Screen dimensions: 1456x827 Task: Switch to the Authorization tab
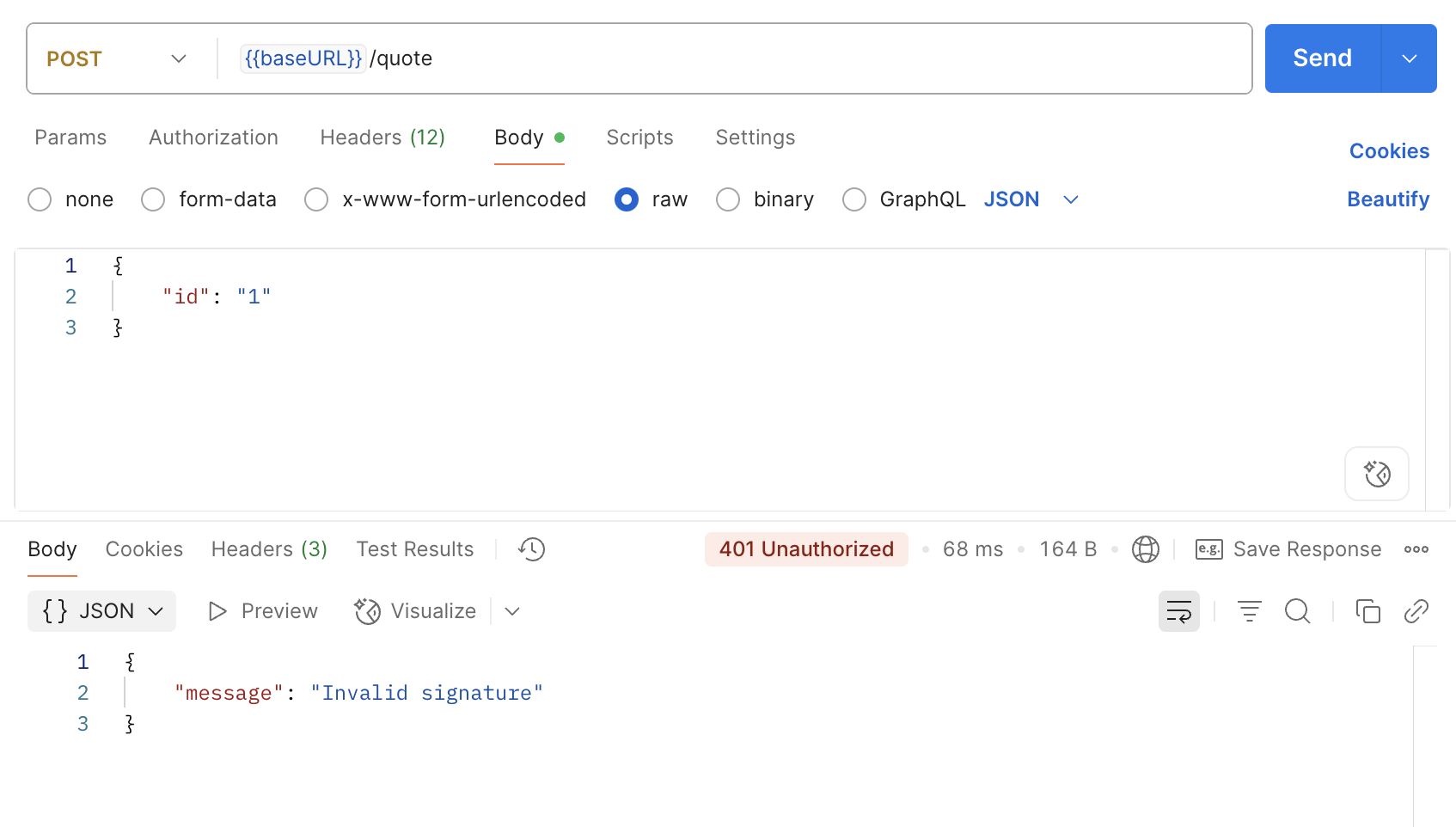pyautogui.click(x=213, y=138)
